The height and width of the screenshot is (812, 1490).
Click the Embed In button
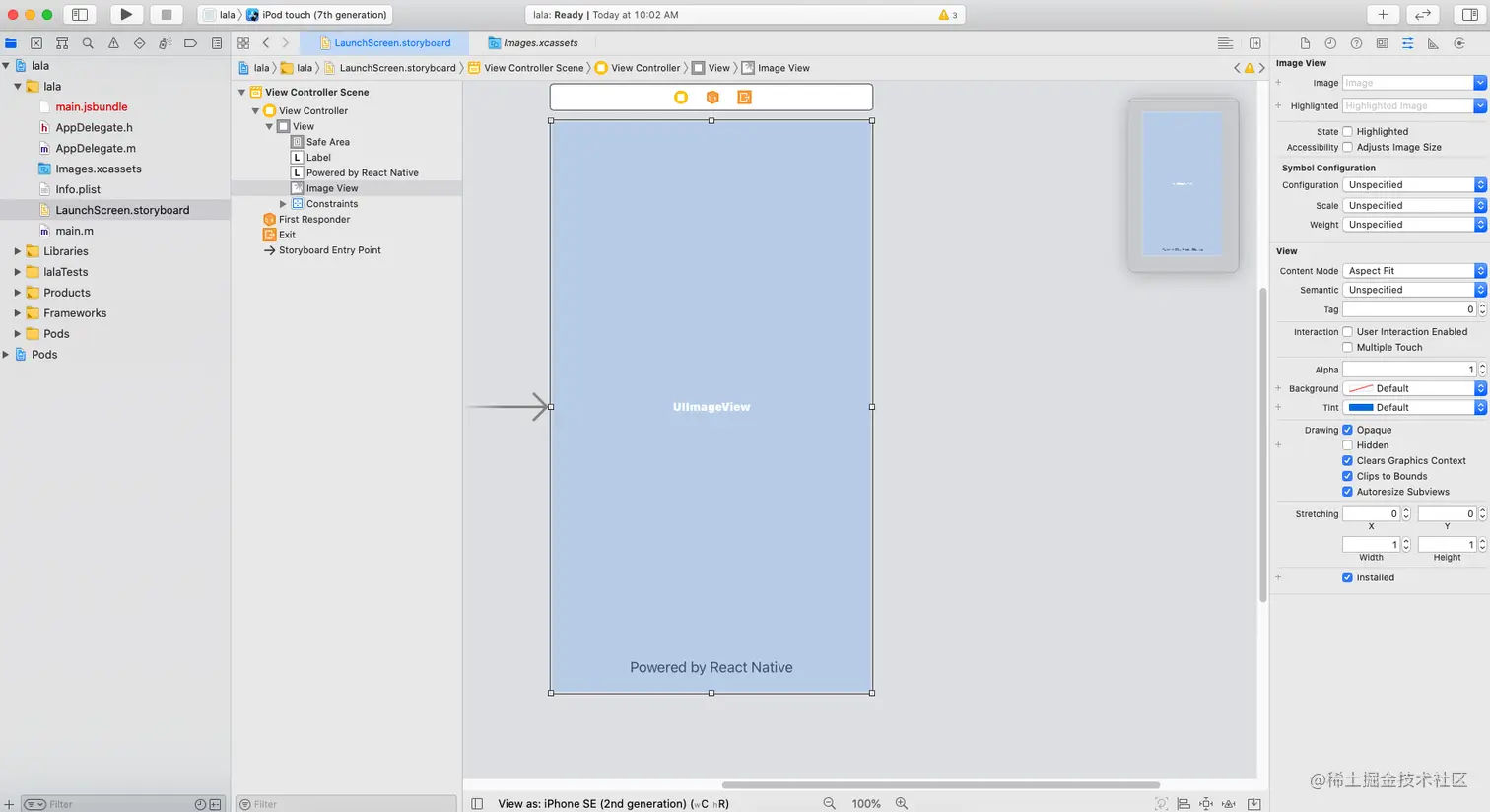[x=1253, y=804]
